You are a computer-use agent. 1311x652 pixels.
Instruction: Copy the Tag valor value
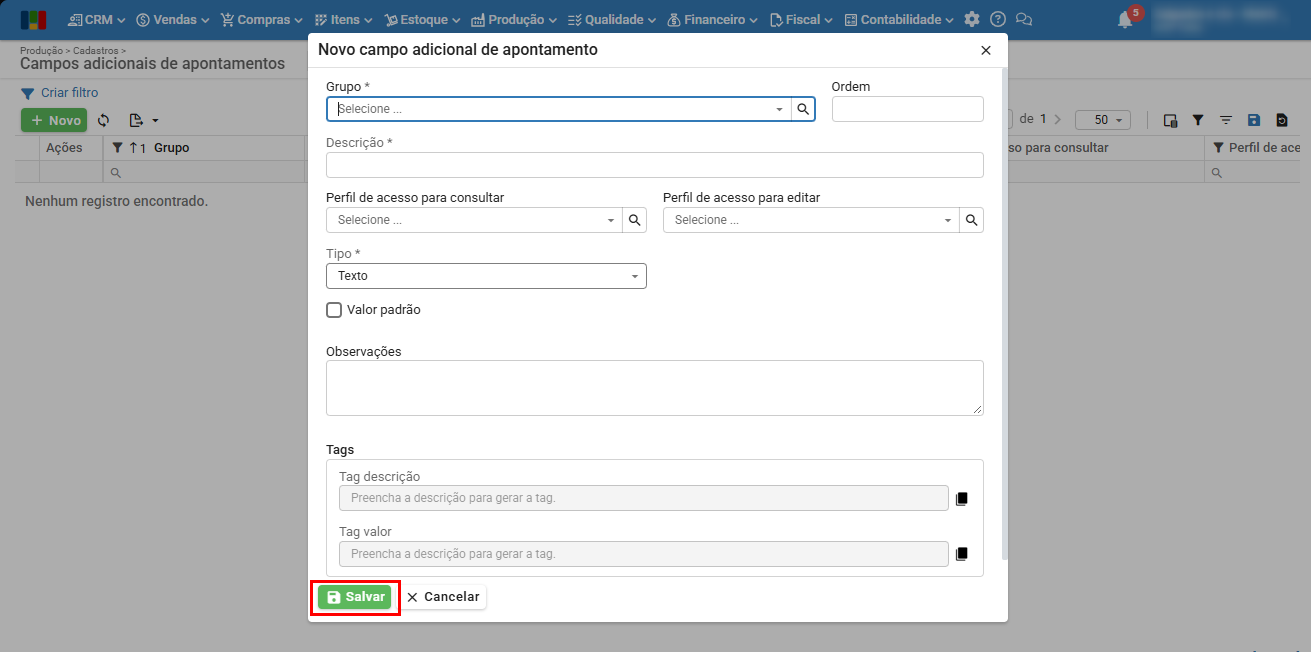point(962,553)
